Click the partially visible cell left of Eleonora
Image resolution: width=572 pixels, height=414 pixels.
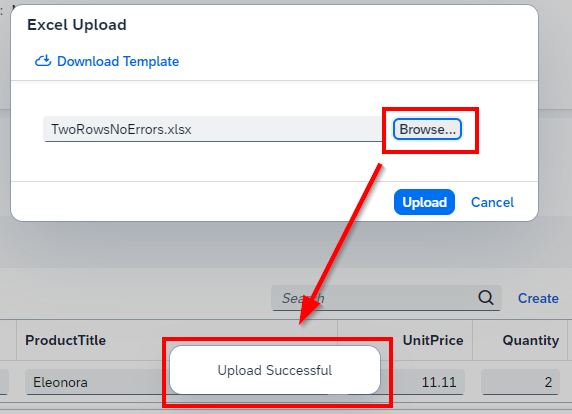(x=4, y=382)
